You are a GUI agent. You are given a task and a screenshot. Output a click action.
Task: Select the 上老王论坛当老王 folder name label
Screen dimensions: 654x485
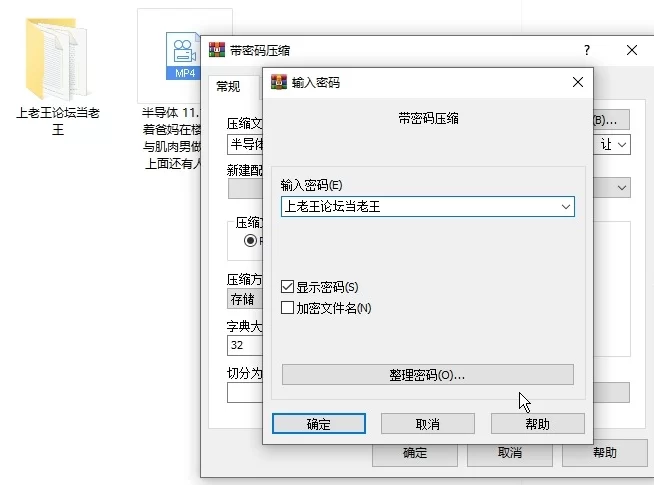[58, 121]
